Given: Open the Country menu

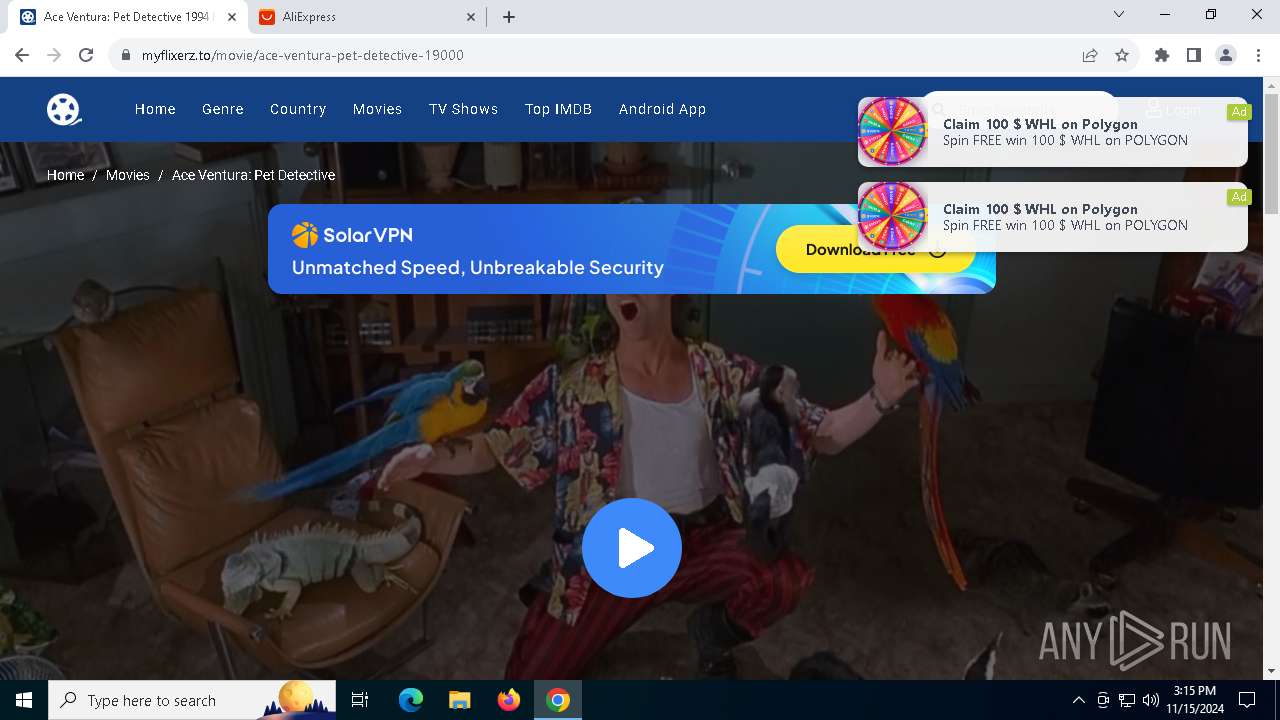Looking at the screenshot, I should (298, 109).
